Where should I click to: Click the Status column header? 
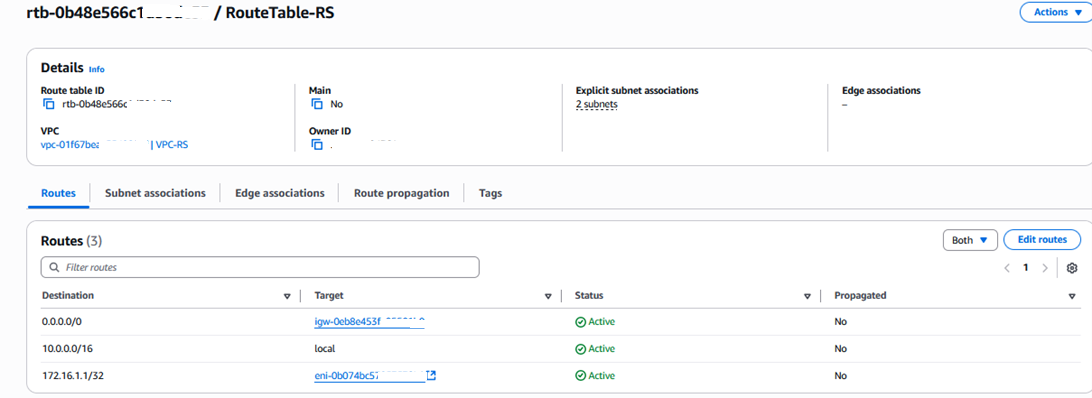coord(589,296)
